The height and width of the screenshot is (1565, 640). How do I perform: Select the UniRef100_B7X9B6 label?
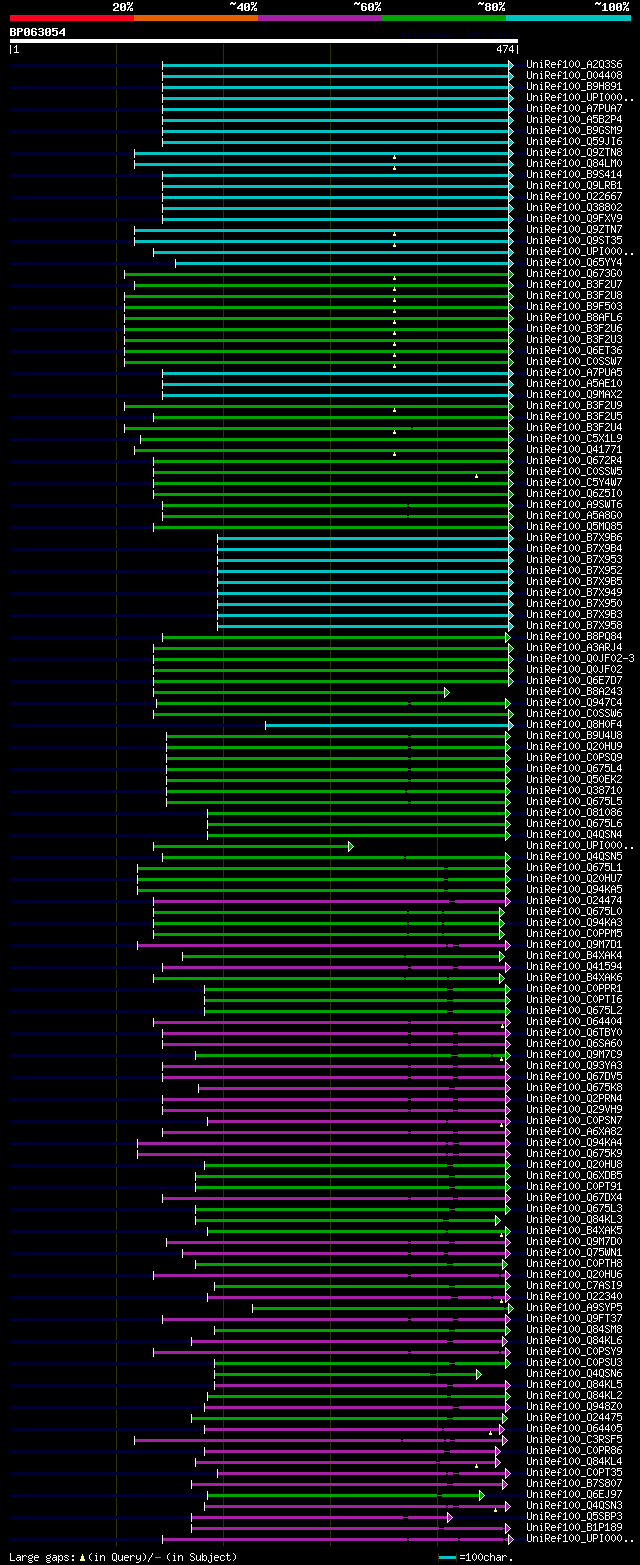coord(576,537)
